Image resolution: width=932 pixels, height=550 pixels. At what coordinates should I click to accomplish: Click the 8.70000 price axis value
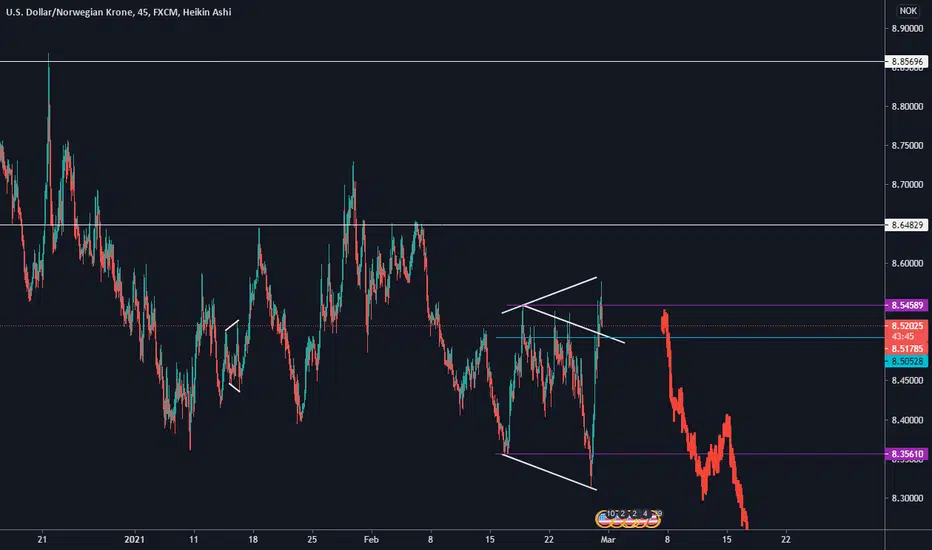tap(907, 185)
